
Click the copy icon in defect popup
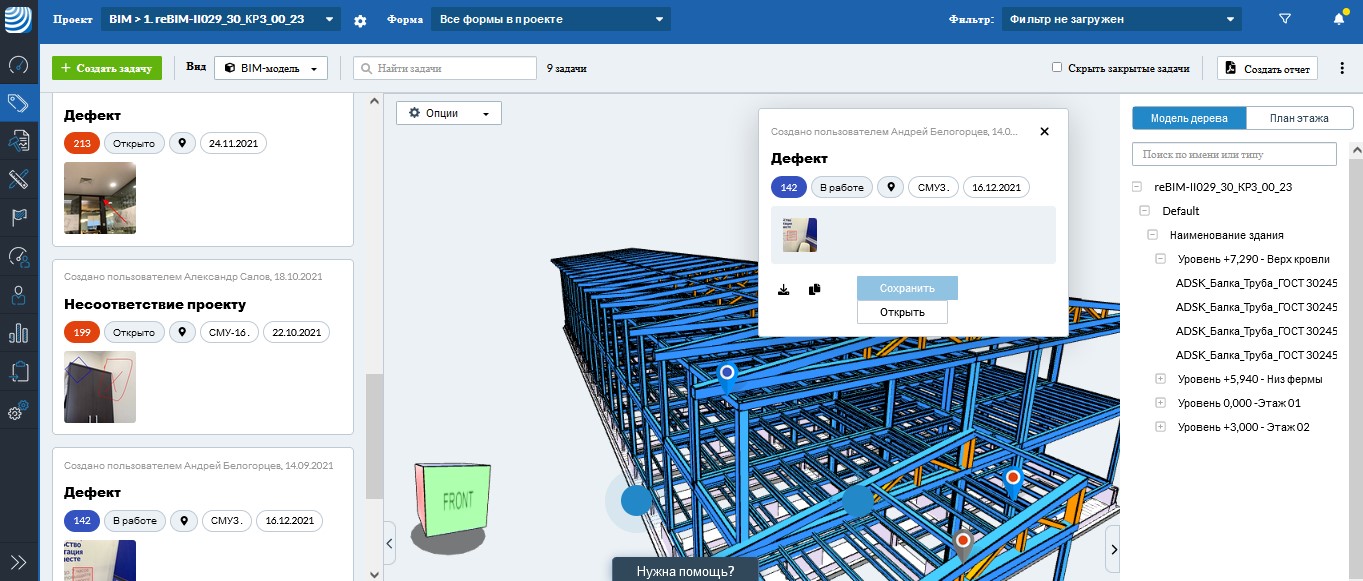[815, 289]
